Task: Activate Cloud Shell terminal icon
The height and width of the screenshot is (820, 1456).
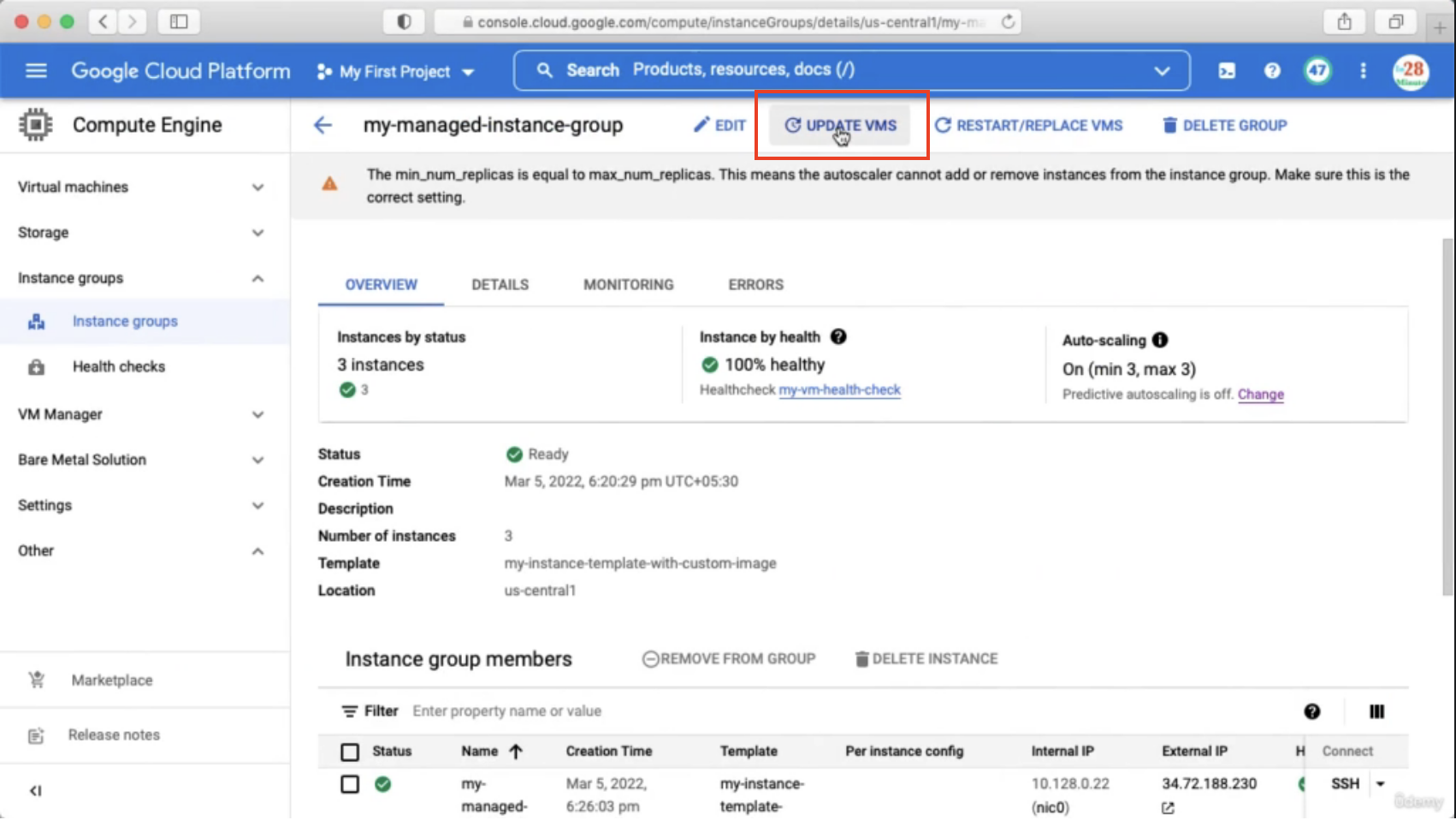Action: point(1227,71)
